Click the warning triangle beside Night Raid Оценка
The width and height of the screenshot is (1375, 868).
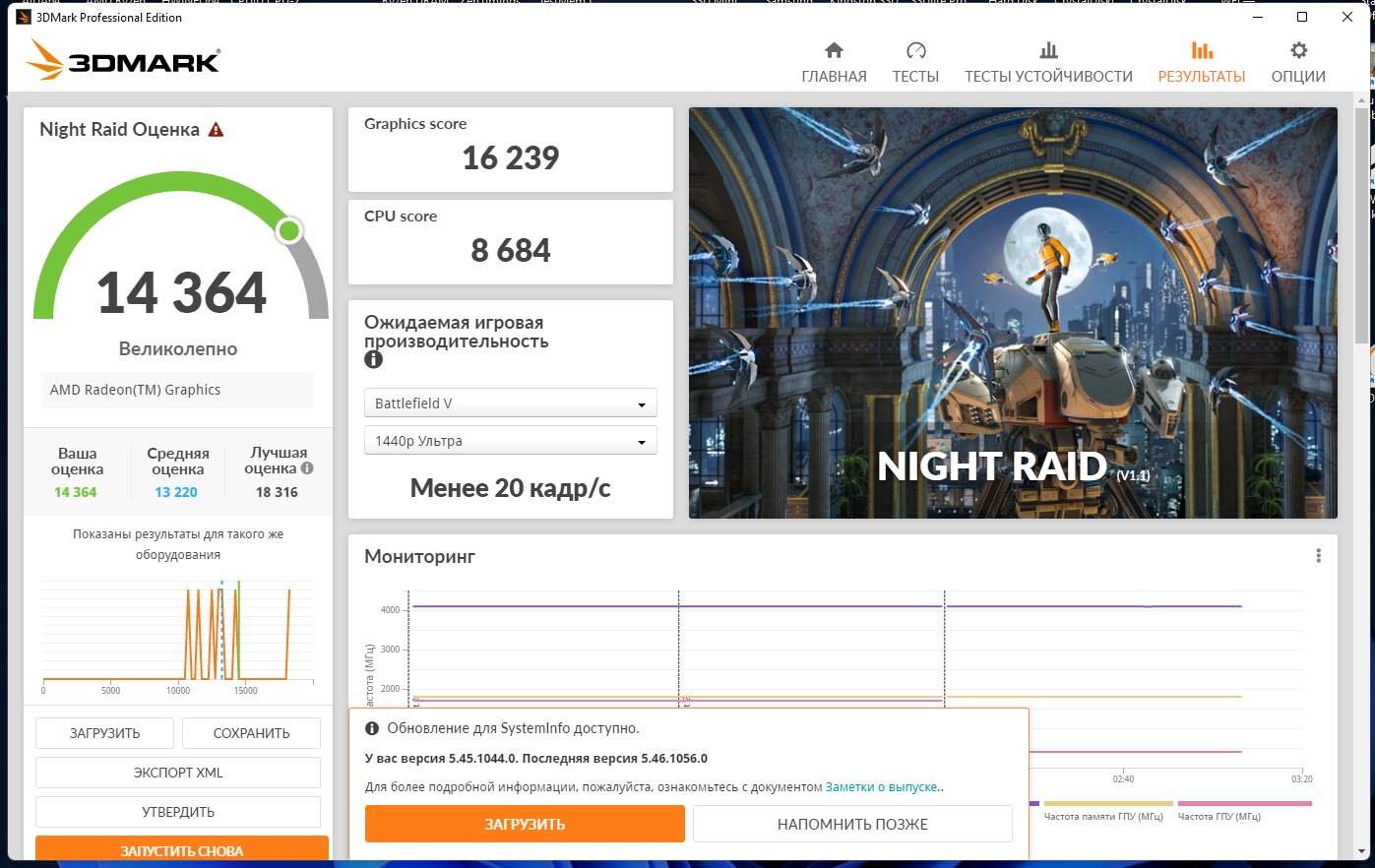click(217, 130)
